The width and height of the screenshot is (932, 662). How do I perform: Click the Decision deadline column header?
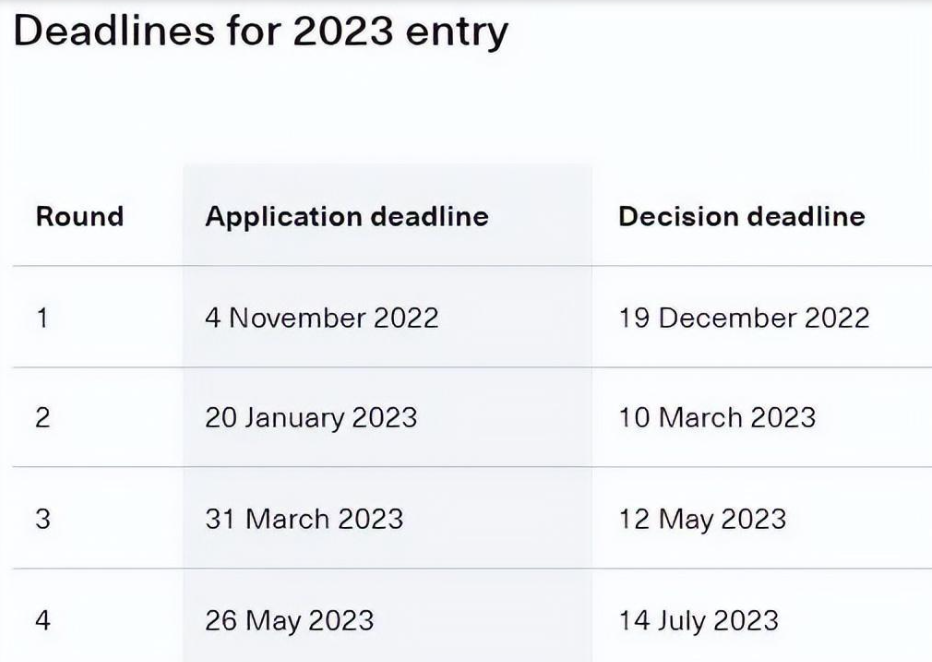pyautogui.click(x=741, y=216)
